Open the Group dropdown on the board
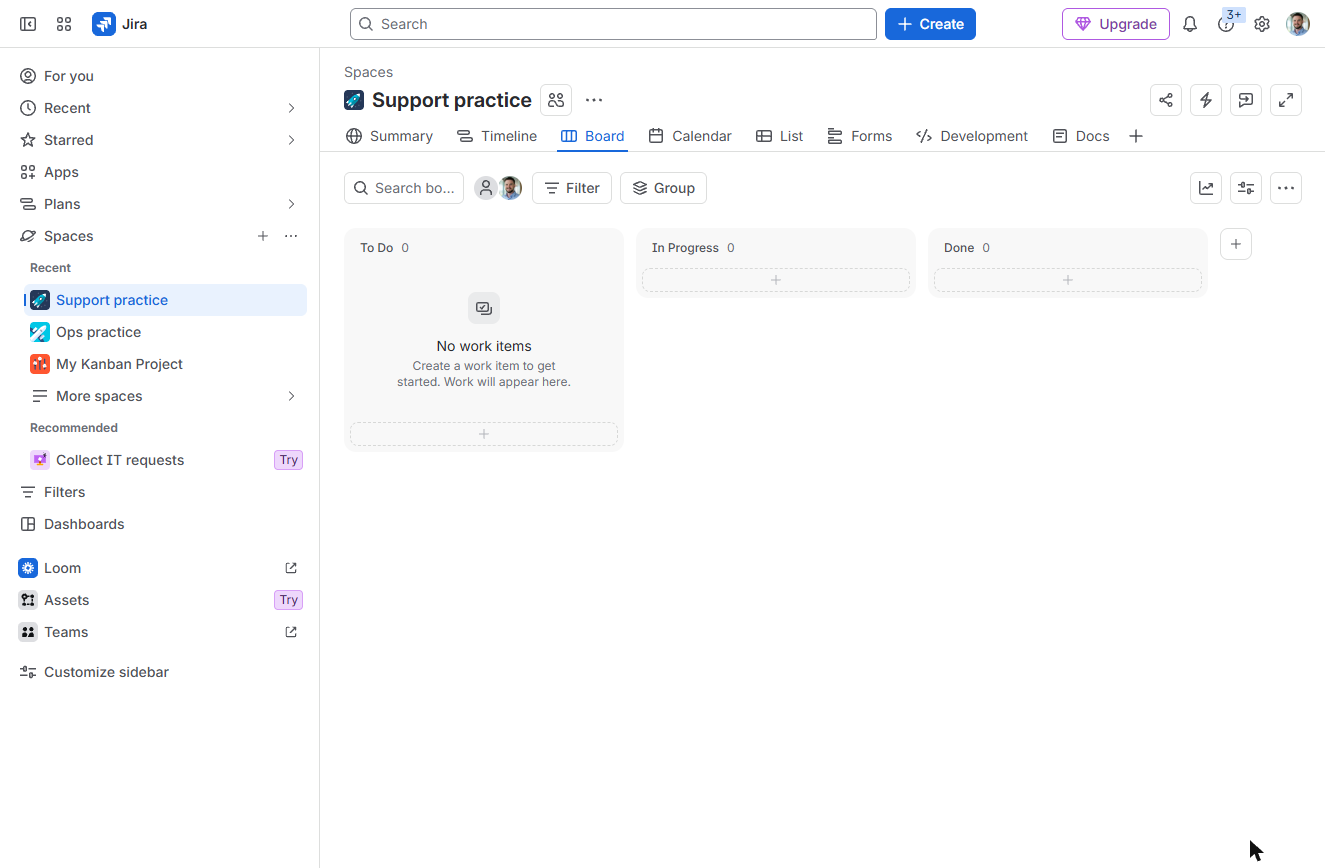 pyautogui.click(x=663, y=188)
